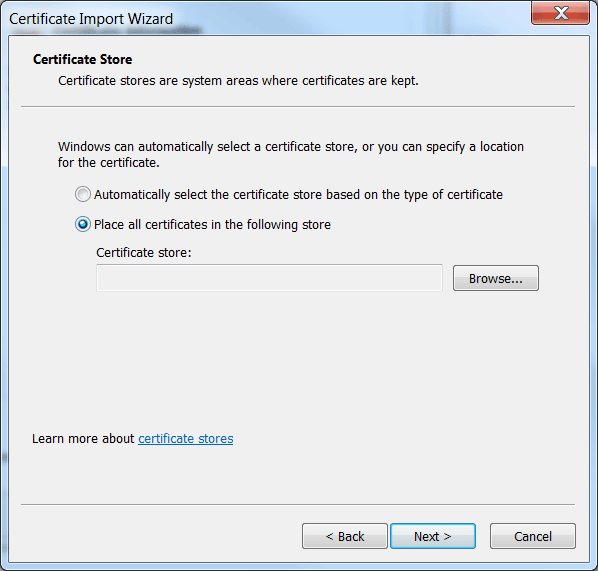Viewport: 598px width, 571px height.
Task: Proceed with the Next > button
Action: [x=433, y=536]
